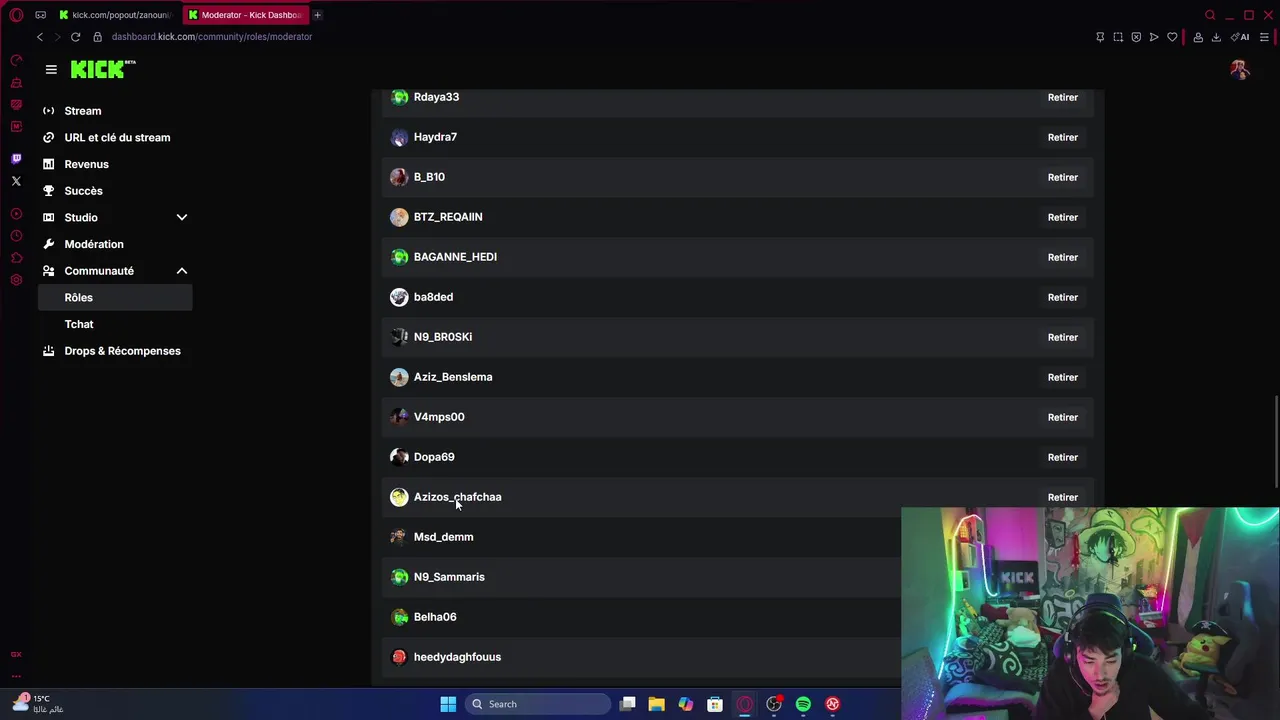The image size is (1280, 720).
Task: Click the username heedydaghfouus
Action: coord(457,657)
